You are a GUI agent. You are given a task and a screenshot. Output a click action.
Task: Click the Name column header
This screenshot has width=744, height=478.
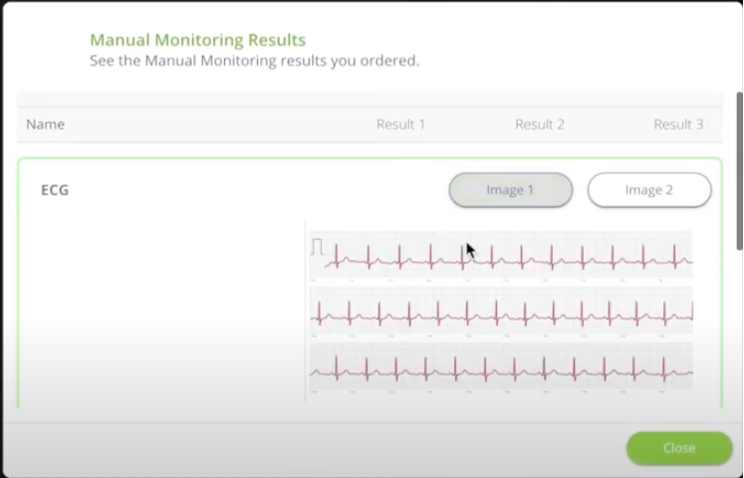click(46, 124)
